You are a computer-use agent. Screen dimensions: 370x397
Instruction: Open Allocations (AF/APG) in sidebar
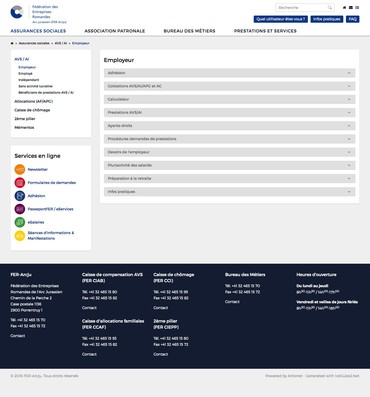(34, 101)
